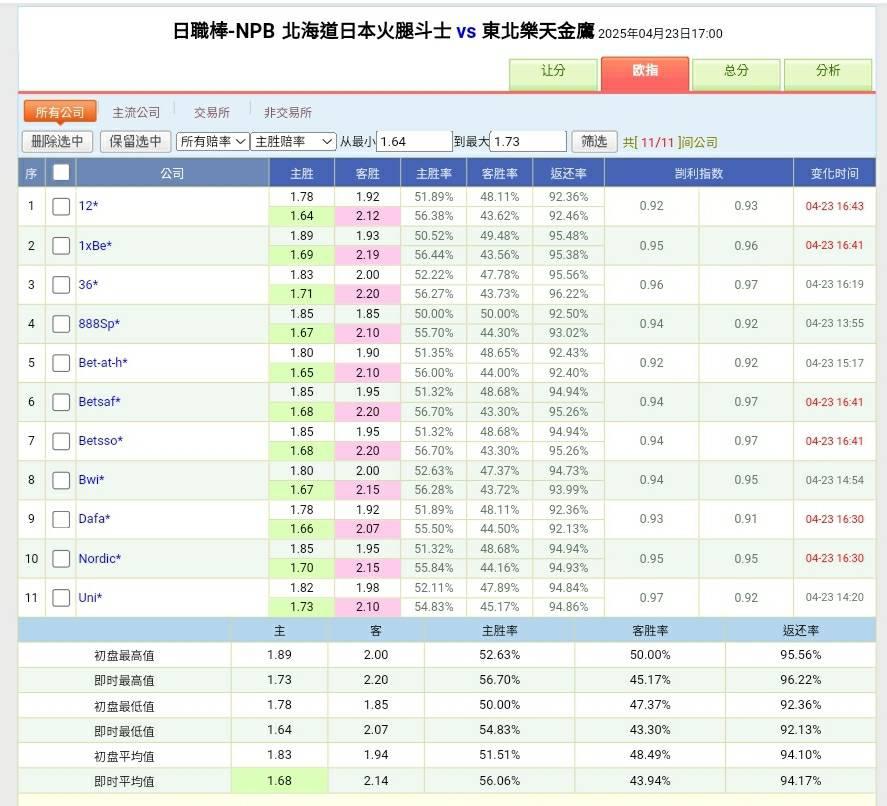
Task: Open the 总分 tab
Action: 736,72
